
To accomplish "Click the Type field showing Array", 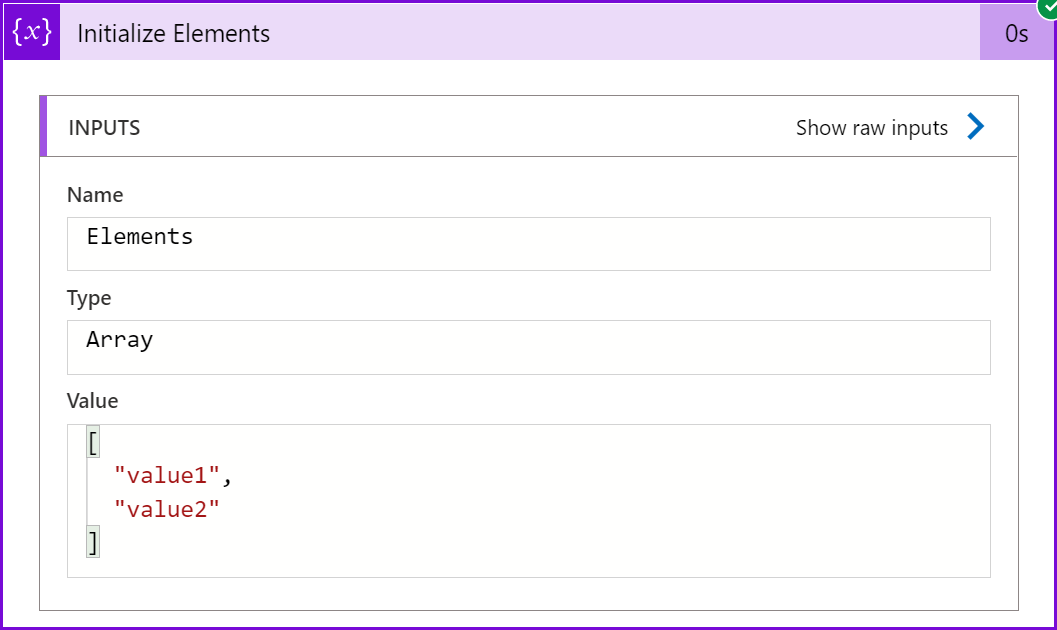I will pyautogui.click(x=528, y=346).
